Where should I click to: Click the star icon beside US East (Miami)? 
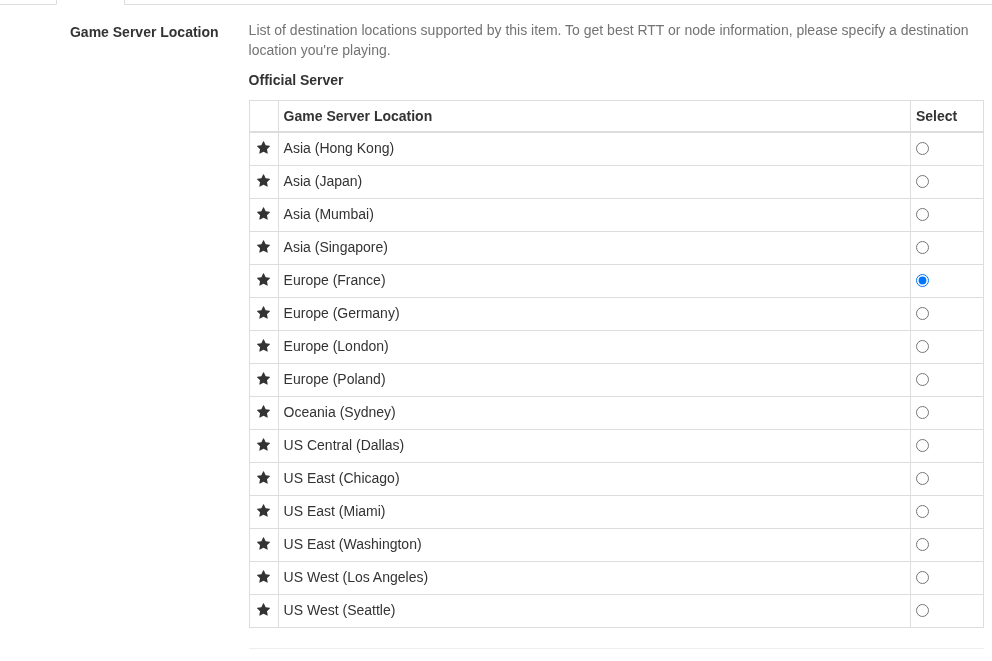click(x=263, y=511)
